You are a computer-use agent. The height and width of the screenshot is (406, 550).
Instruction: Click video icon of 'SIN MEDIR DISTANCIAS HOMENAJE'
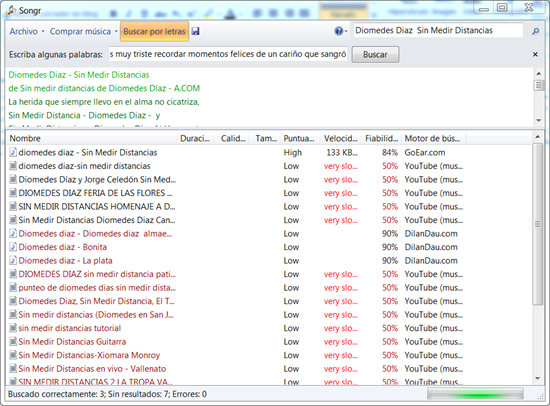pyautogui.click(x=13, y=206)
